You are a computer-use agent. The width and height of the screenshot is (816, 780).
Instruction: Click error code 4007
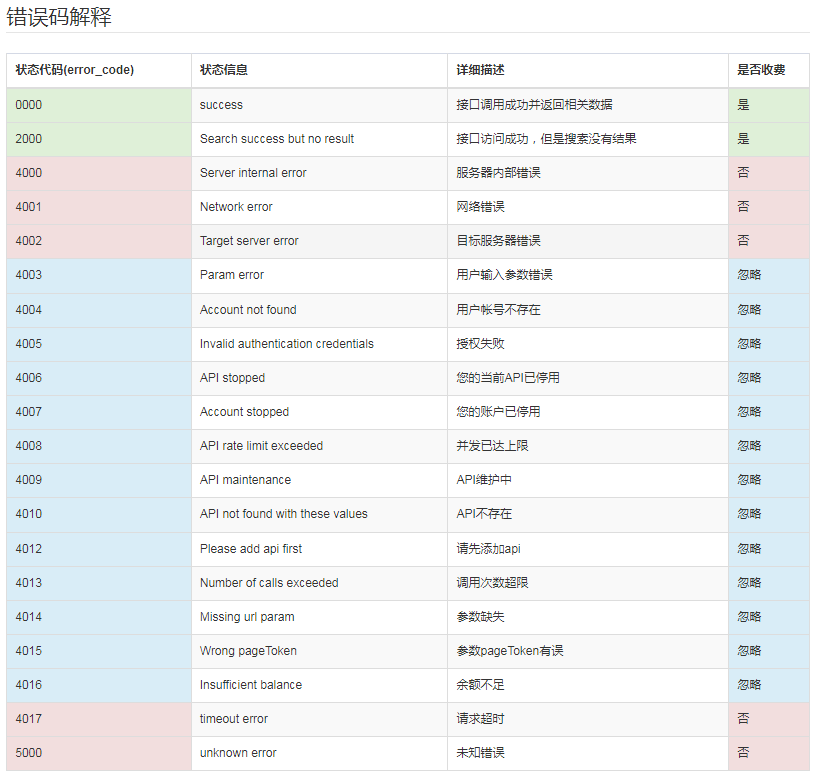[29, 412]
